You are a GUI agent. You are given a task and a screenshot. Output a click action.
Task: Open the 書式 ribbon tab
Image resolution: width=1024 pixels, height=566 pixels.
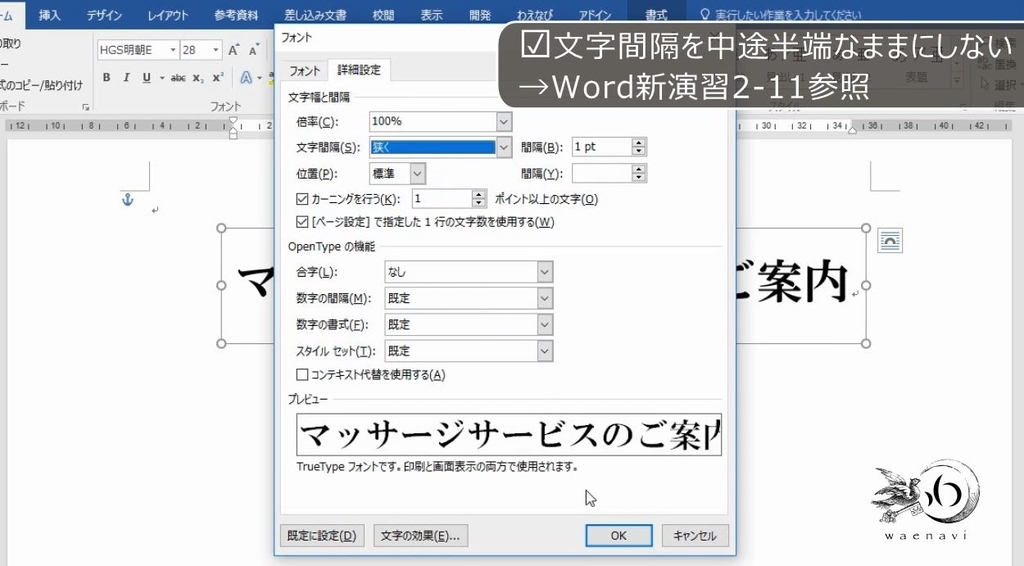click(x=656, y=14)
